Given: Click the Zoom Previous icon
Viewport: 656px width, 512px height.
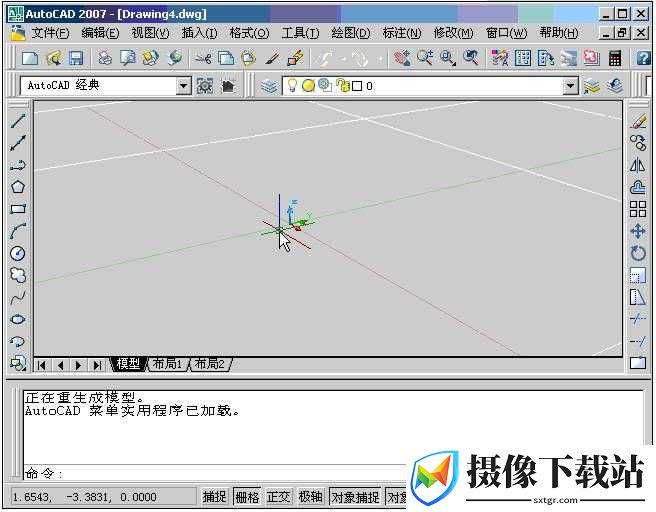Looking at the screenshot, I should pos(471,58).
